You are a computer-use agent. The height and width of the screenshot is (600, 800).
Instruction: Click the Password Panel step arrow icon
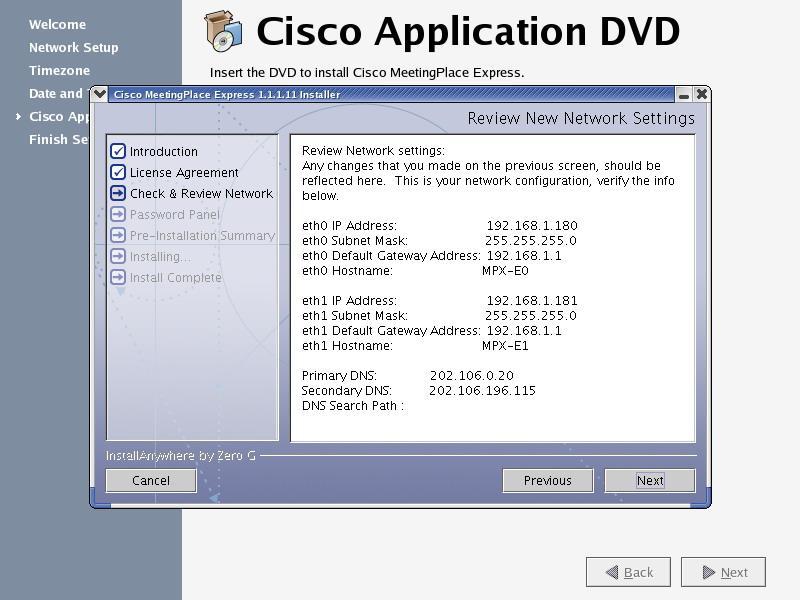118,214
